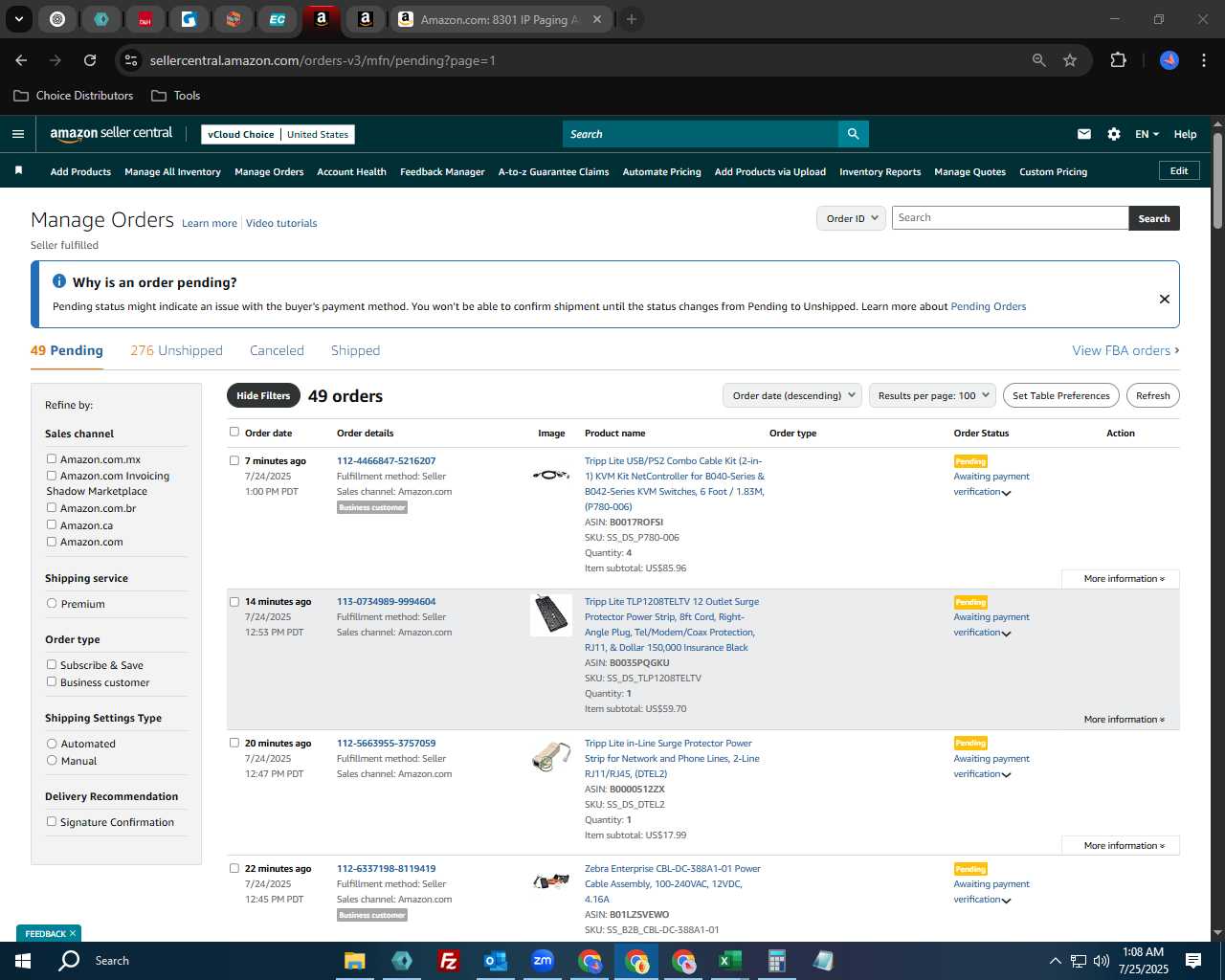Open the EN language dropdown
The height and width of the screenshot is (980, 1225).
coord(1147,134)
